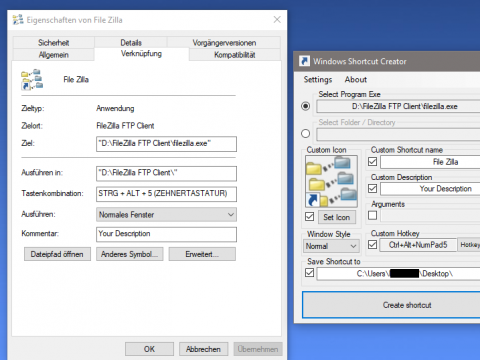This screenshot has width=480, height=360.
Task: Click the Abbrechen button
Action: [203, 349]
